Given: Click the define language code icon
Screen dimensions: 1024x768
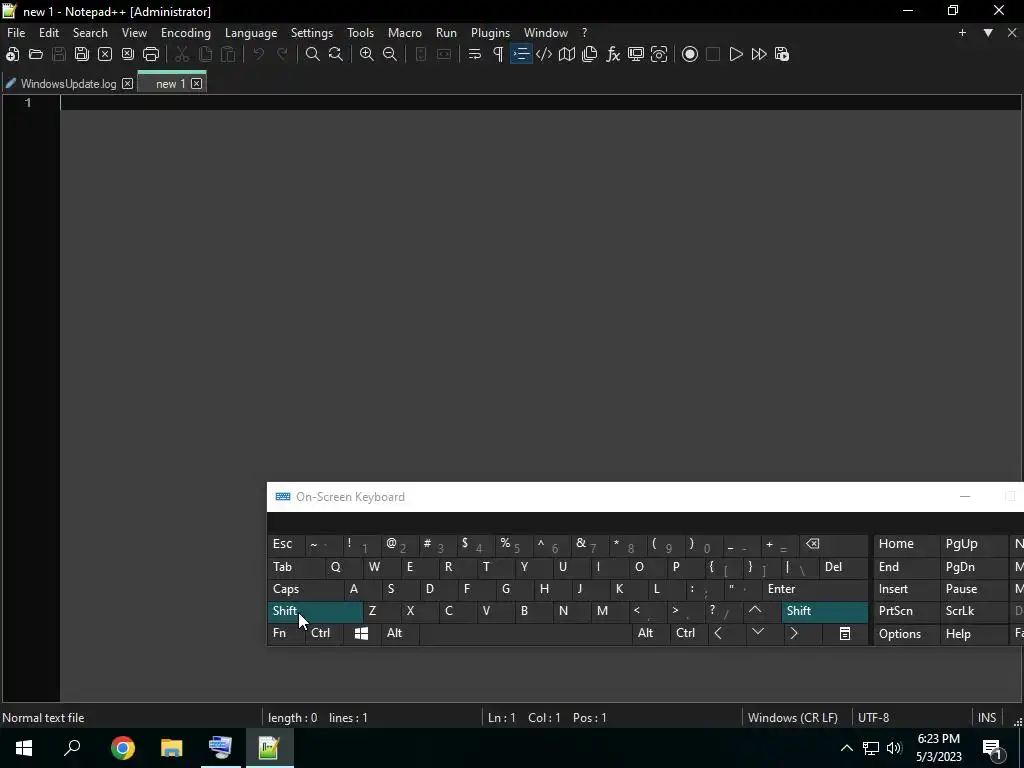Looking at the screenshot, I should pyautogui.click(x=543, y=54).
